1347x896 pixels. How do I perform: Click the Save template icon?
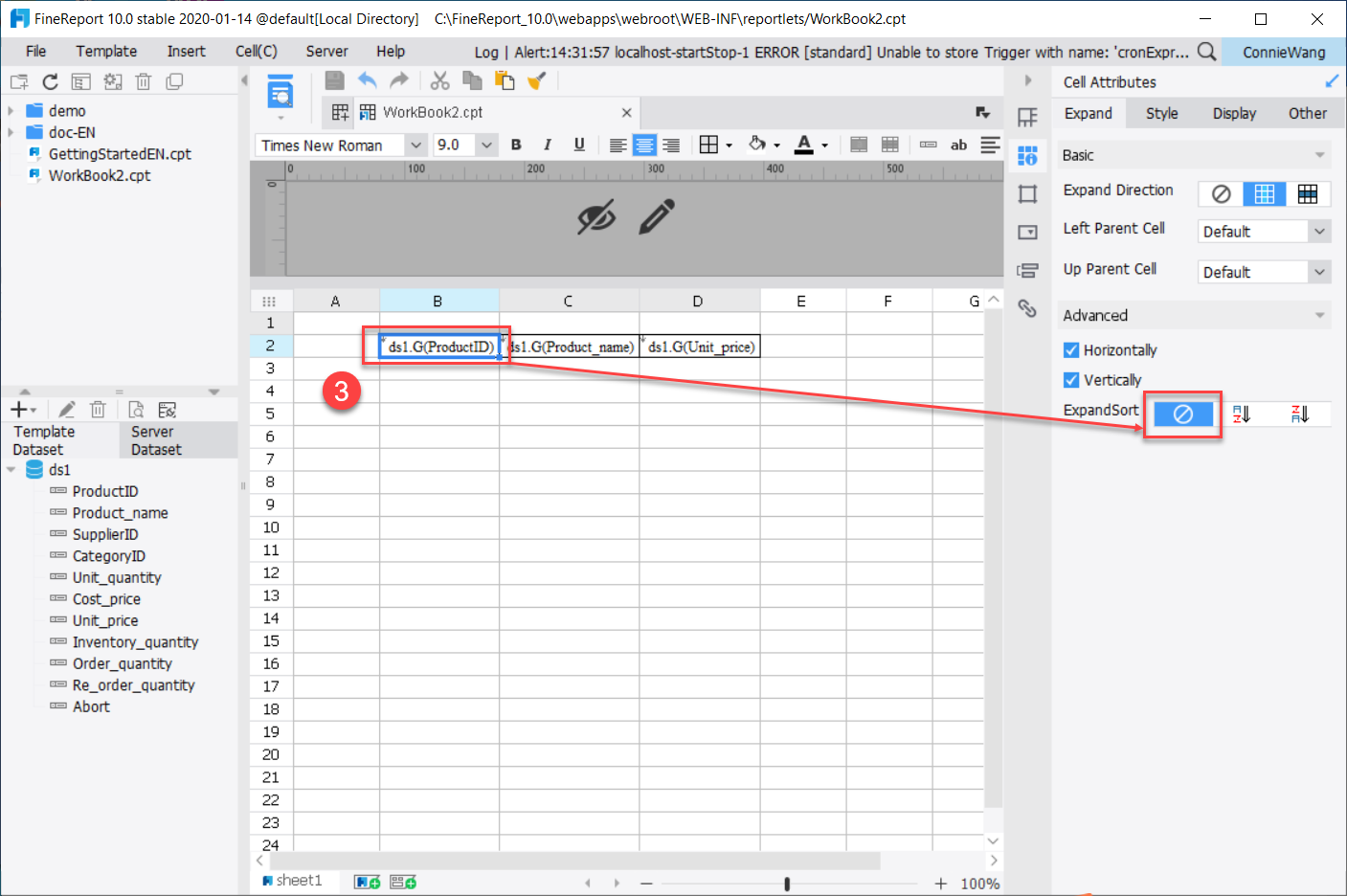tap(334, 80)
